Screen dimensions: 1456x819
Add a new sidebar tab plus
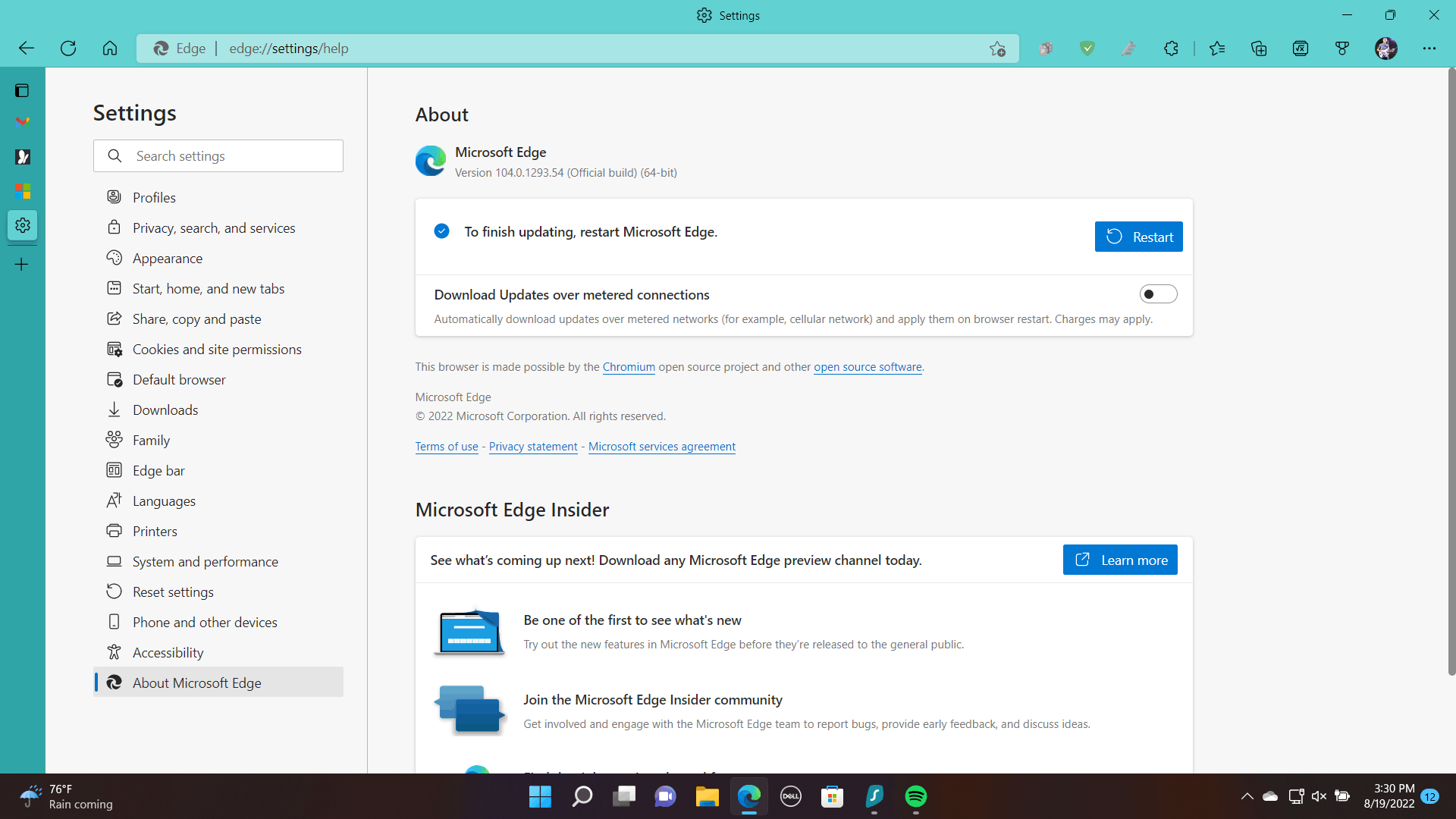tap(22, 265)
